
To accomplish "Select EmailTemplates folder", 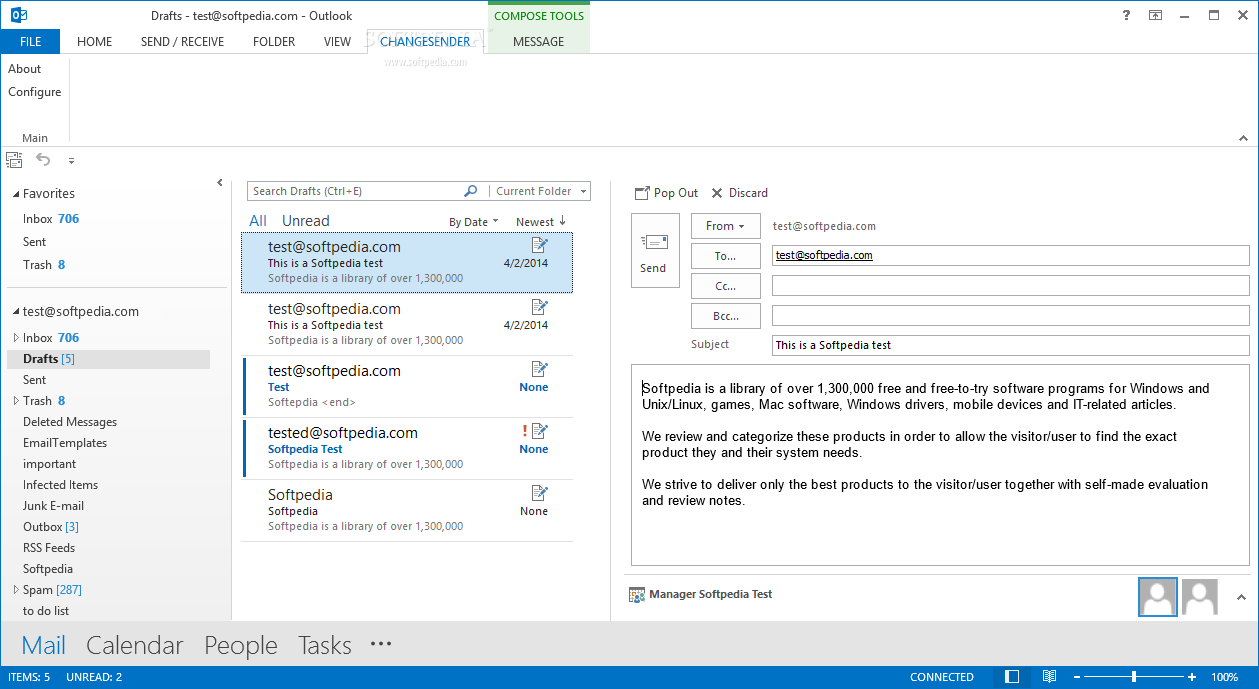I will pyautogui.click(x=65, y=443).
